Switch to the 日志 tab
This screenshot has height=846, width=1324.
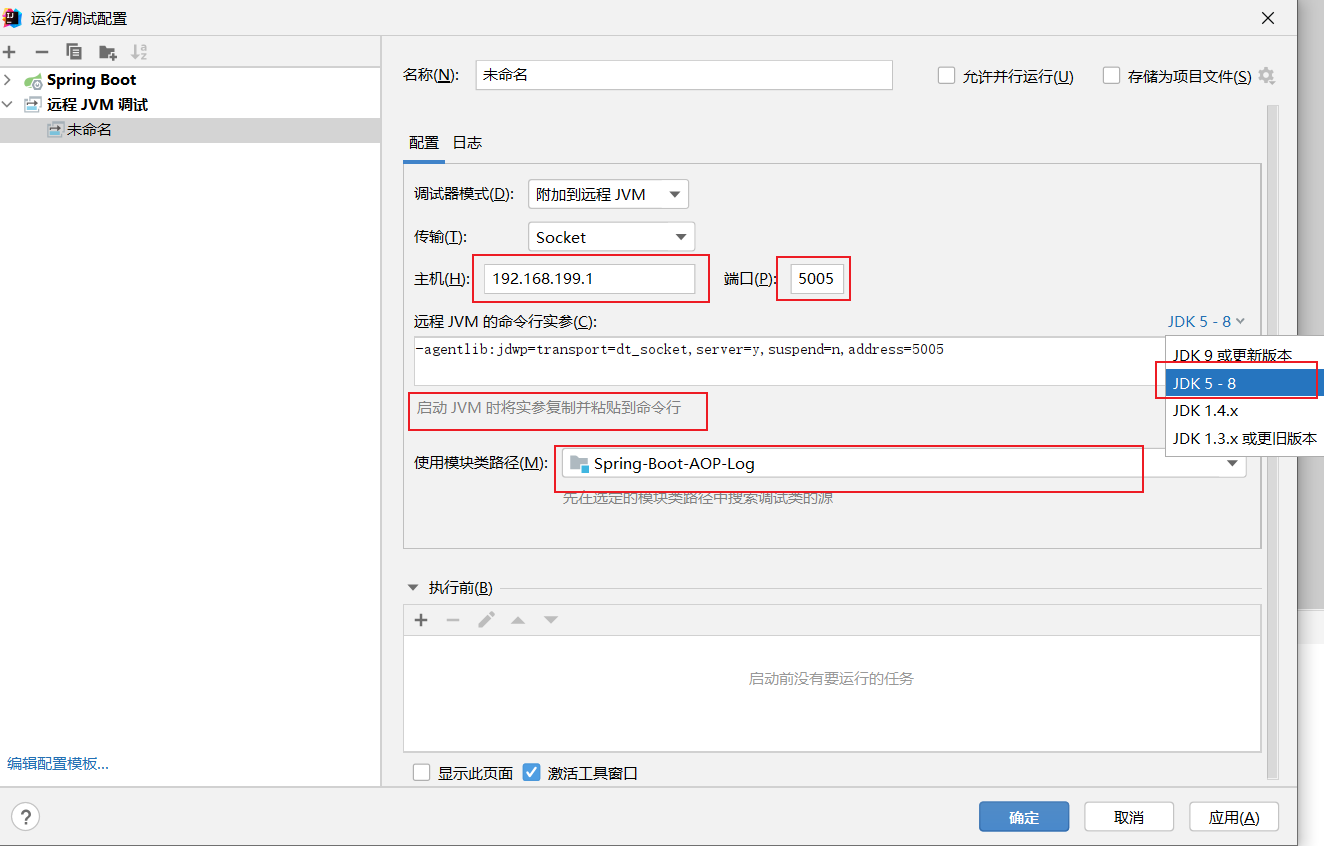(467, 142)
